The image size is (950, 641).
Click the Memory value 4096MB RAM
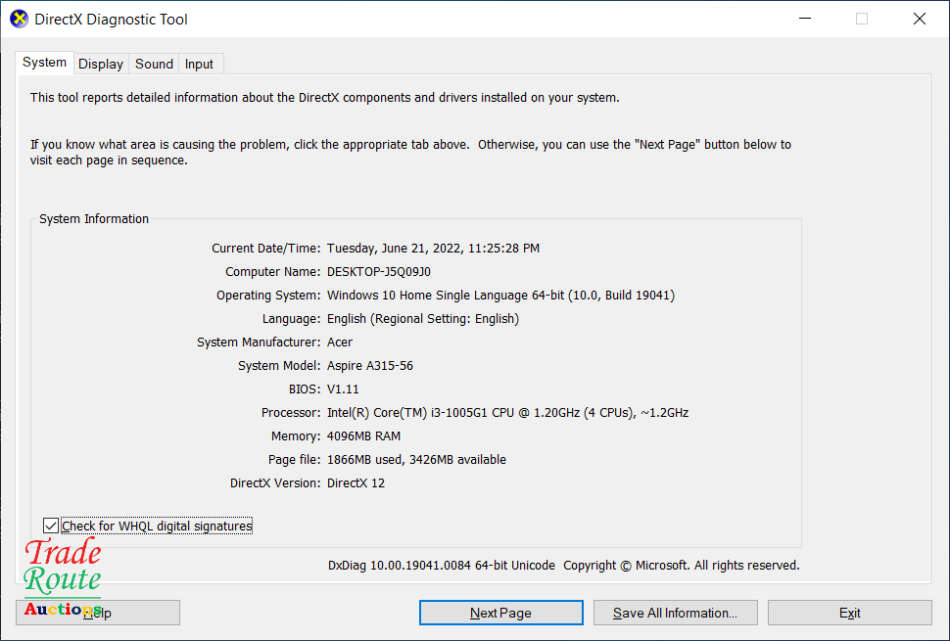364,436
